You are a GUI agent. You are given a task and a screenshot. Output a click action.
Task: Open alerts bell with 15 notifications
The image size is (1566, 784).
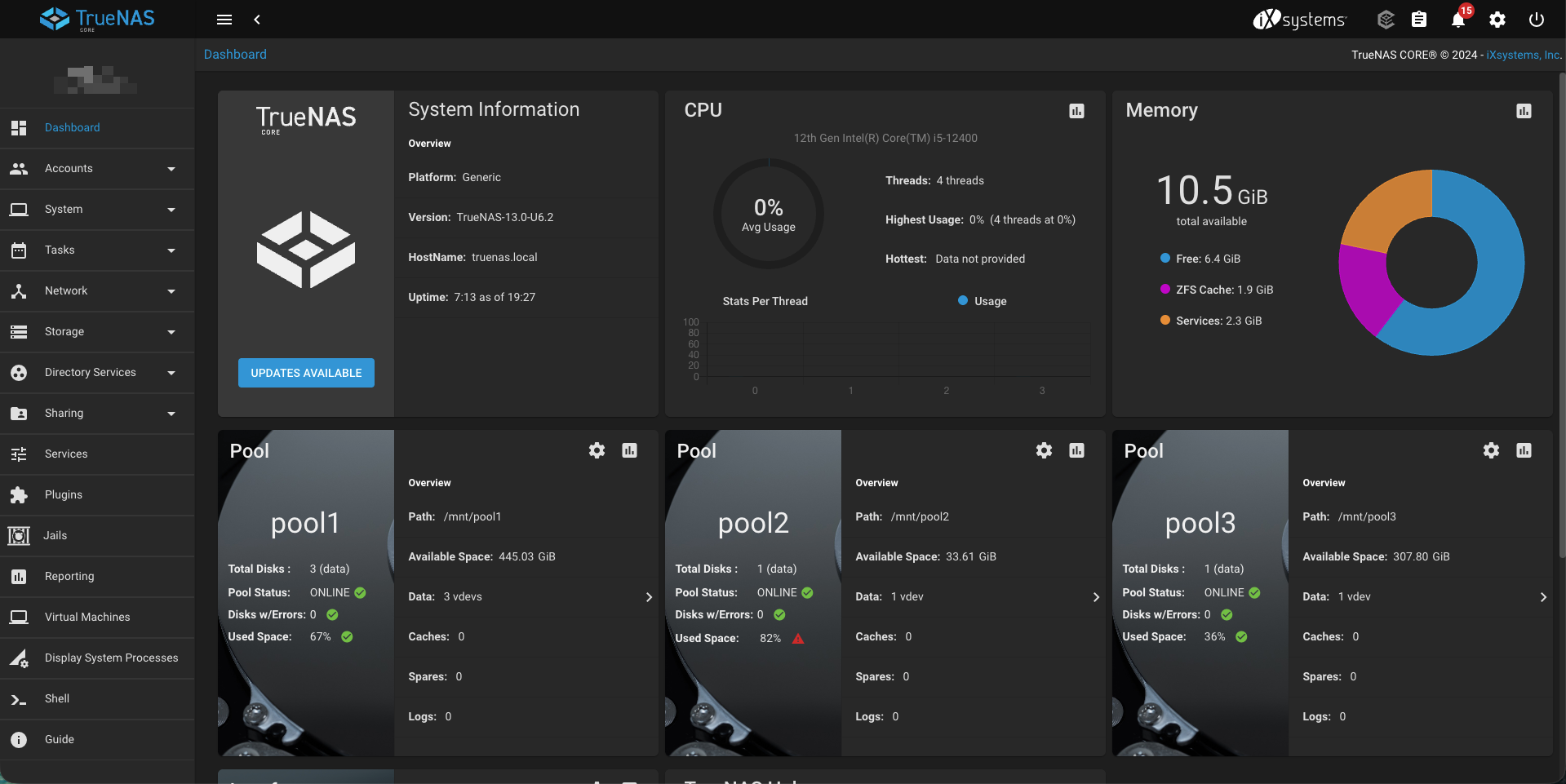click(x=1458, y=20)
